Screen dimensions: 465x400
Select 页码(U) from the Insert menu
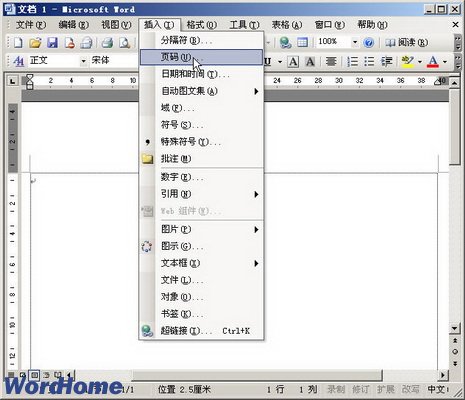(201, 57)
